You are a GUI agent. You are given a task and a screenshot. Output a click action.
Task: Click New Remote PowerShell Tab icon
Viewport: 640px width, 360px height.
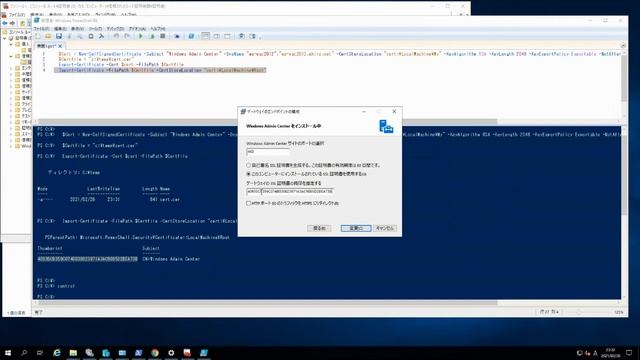177,36
